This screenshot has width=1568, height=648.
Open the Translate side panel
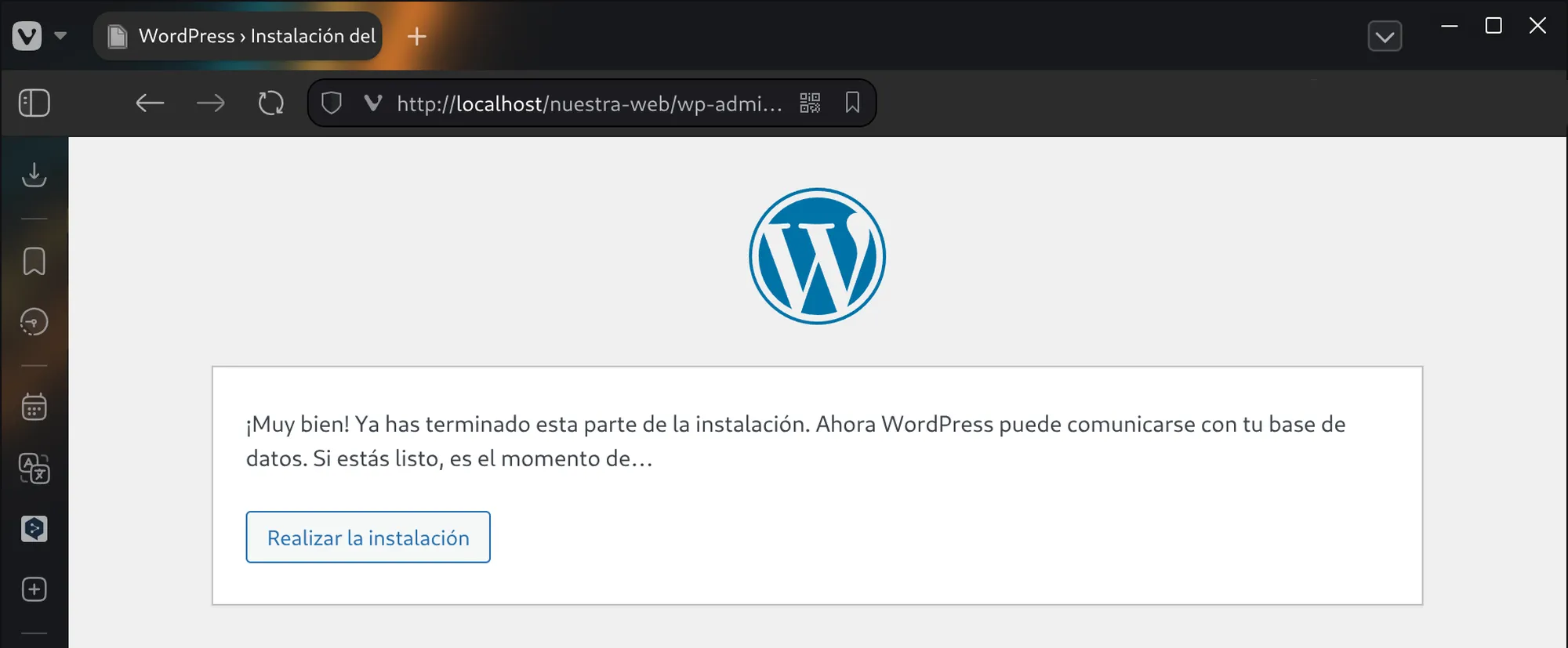[34, 469]
